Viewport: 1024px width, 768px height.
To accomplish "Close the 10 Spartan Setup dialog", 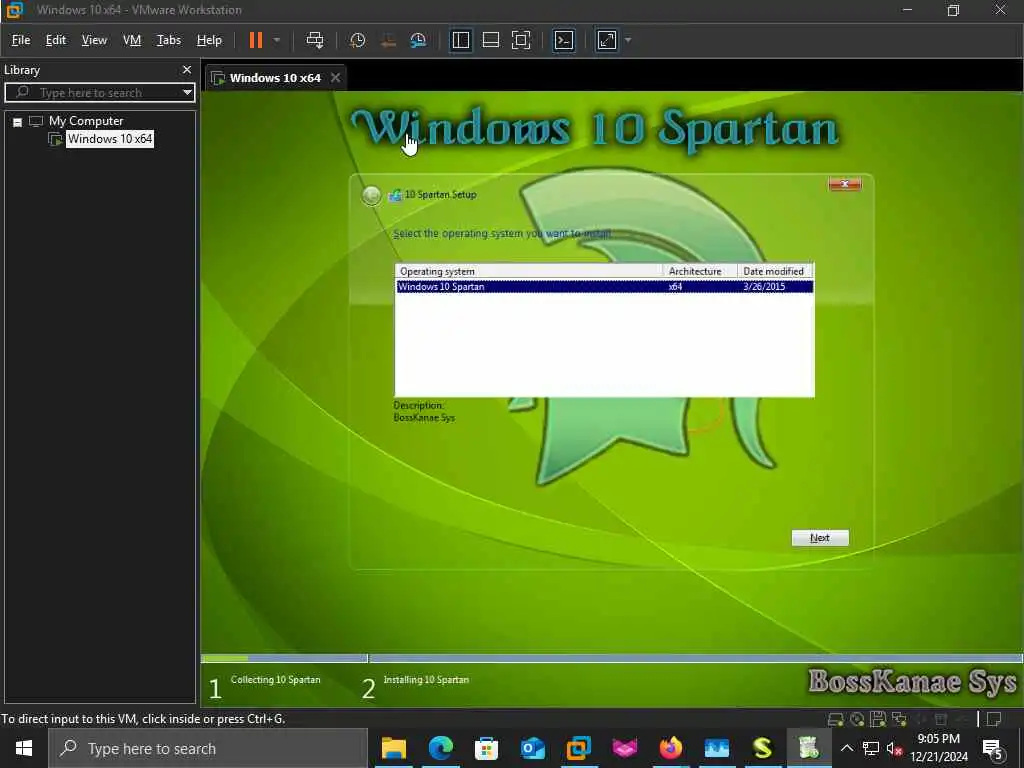I will click(844, 184).
